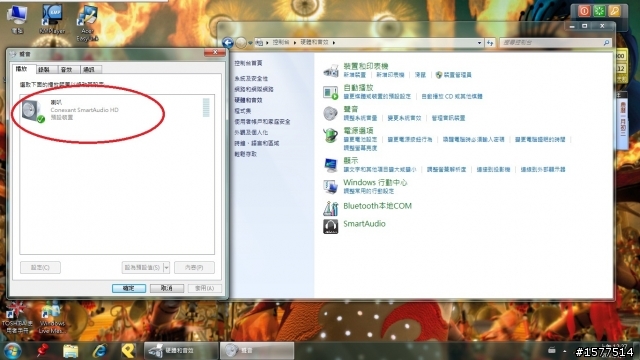Select the Conexant SmartAudio HD speaker icon
This screenshot has width=640, height=360.
coord(33,111)
